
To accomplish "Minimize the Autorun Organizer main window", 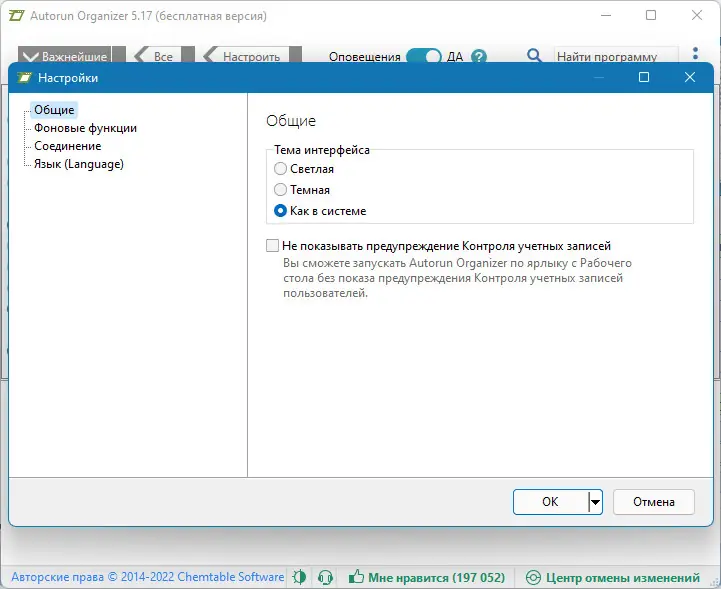I will coord(606,15).
